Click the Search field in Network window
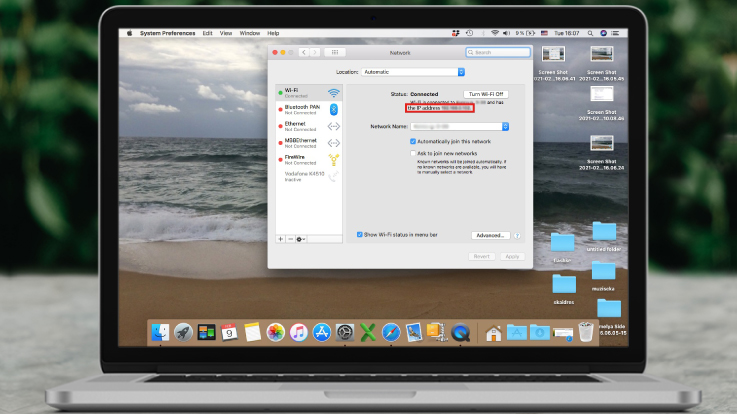This screenshot has height=414, width=737. point(495,52)
